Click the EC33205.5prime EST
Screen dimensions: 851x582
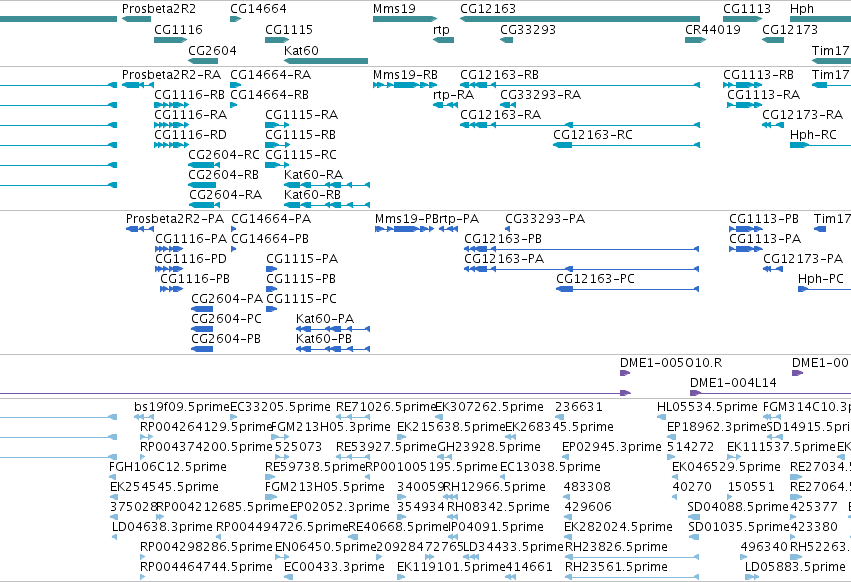coord(234,417)
